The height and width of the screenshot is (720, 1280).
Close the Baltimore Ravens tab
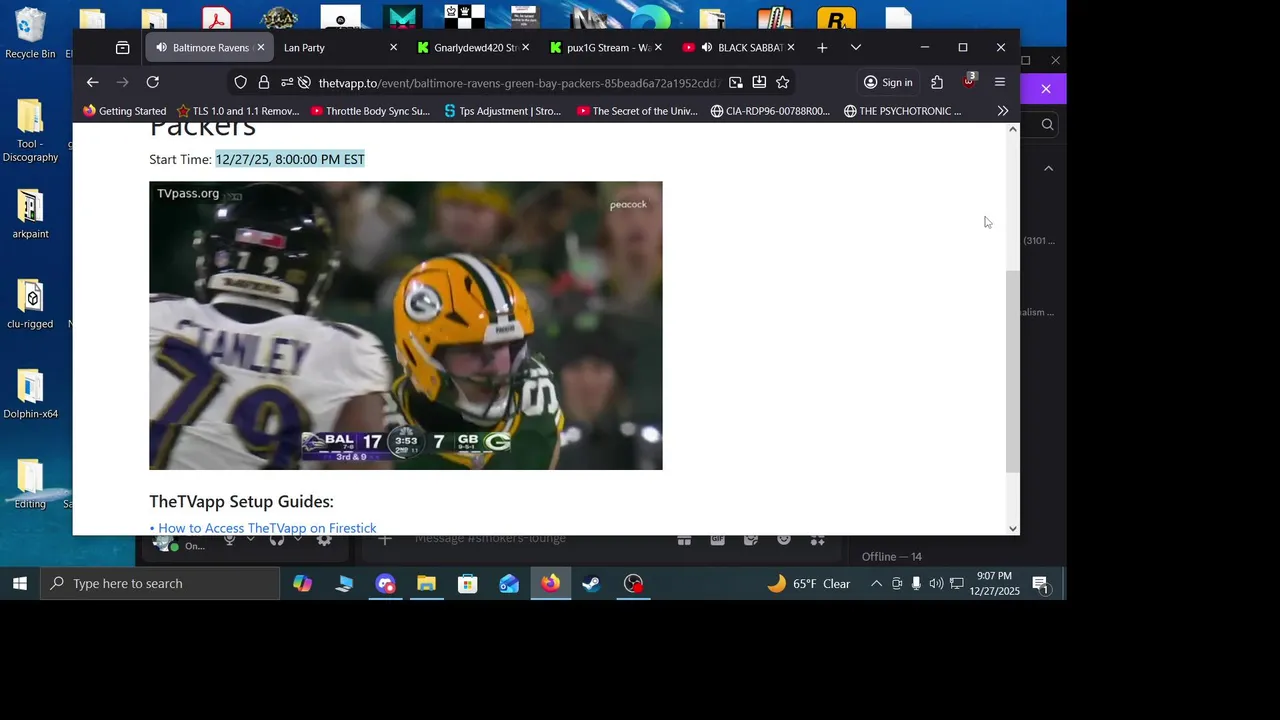coord(260,47)
